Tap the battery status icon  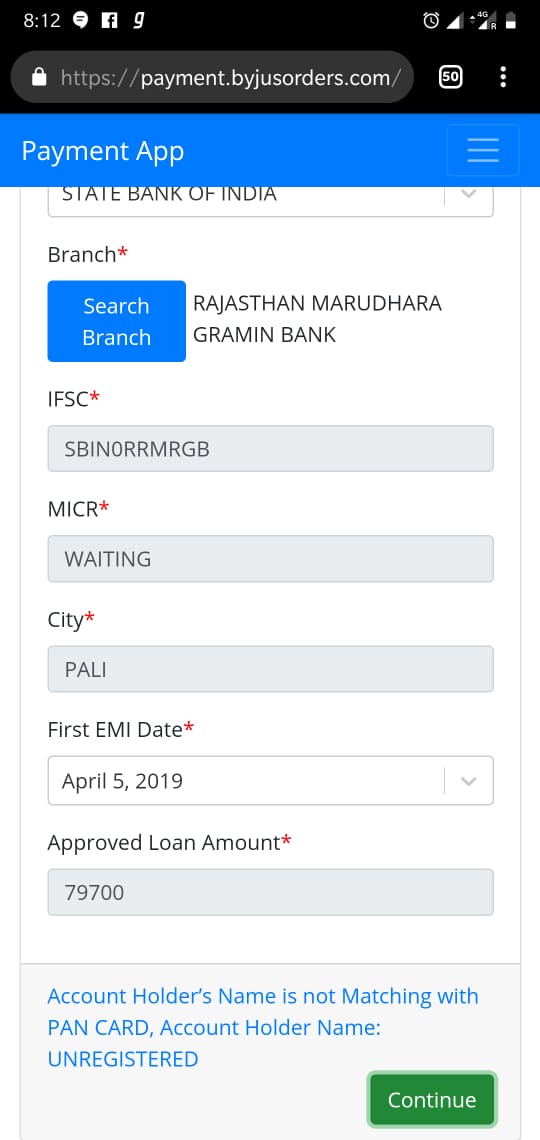tap(511, 21)
